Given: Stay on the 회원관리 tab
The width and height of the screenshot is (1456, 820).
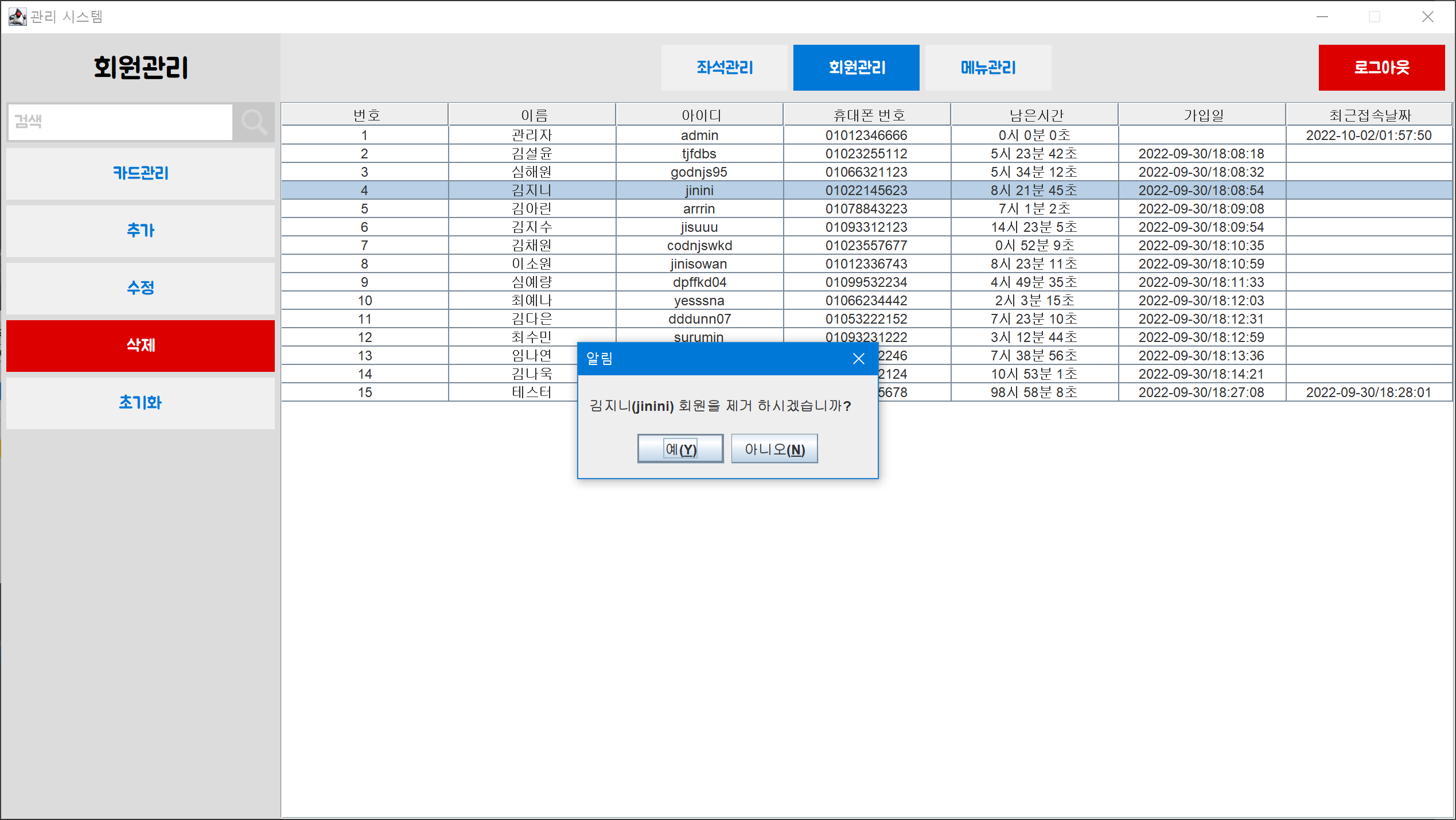Looking at the screenshot, I should 856,67.
